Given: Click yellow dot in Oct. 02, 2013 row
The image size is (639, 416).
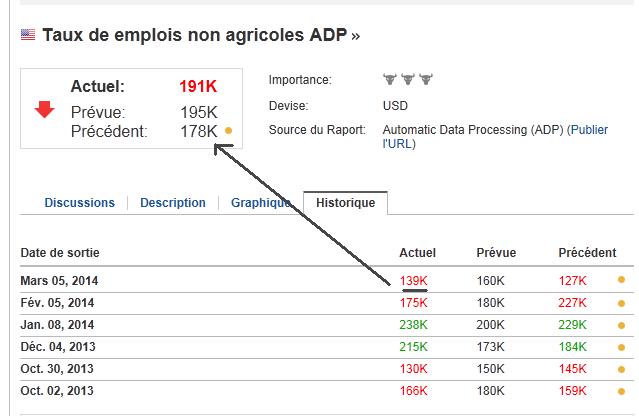Looking at the screenshot, I should (x=621, y=390).
